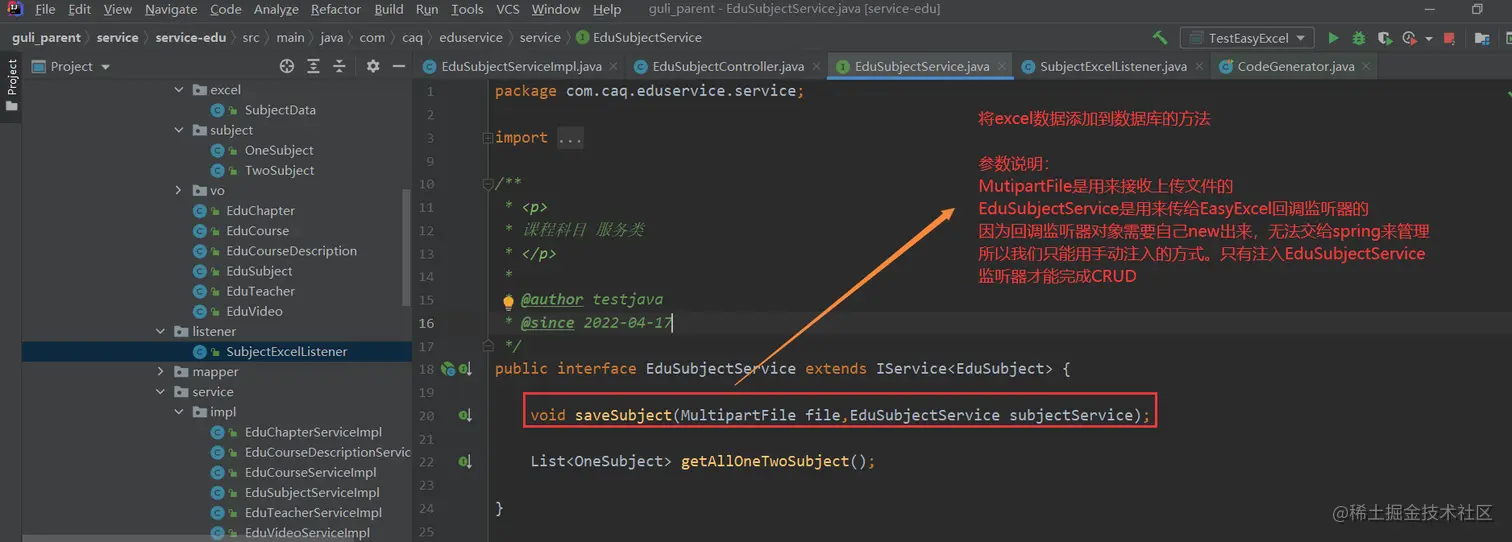This screenshot has height=542, width=1512.
Task: Select EduTeacher class in project tree
Action: (260, 291)
